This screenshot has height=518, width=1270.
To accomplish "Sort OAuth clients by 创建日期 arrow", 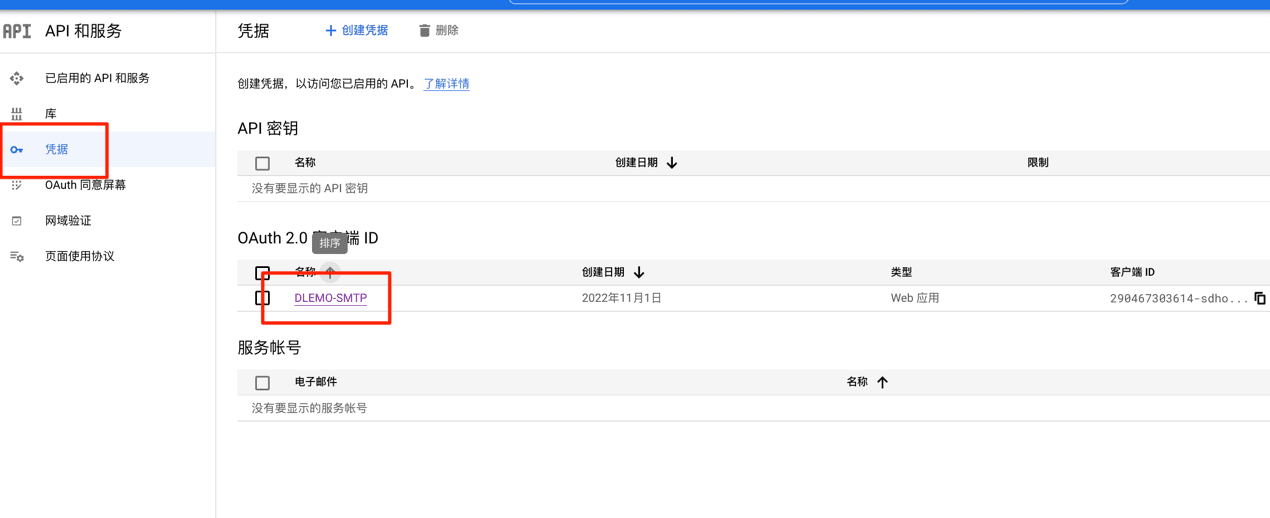I will tap(639, 272).
